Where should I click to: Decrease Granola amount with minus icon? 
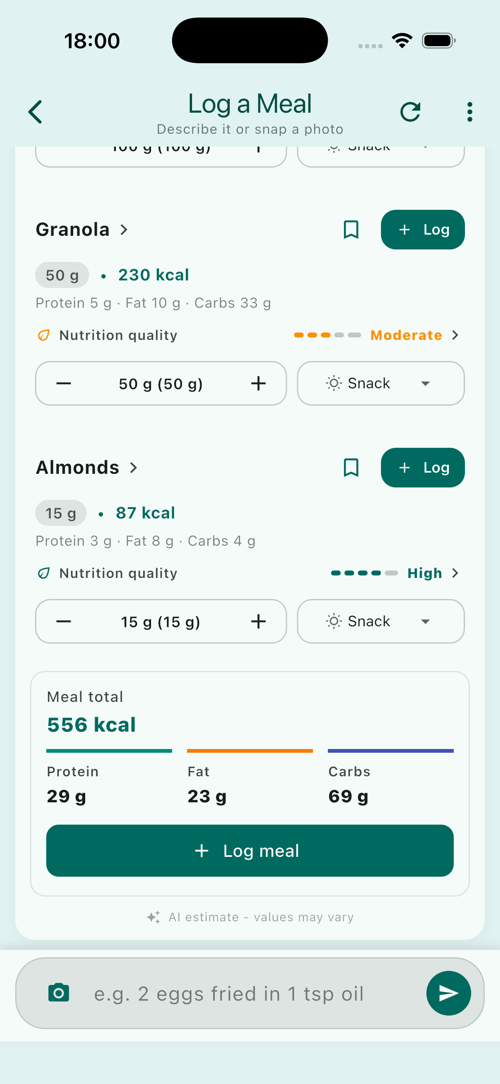coord(64,384)
